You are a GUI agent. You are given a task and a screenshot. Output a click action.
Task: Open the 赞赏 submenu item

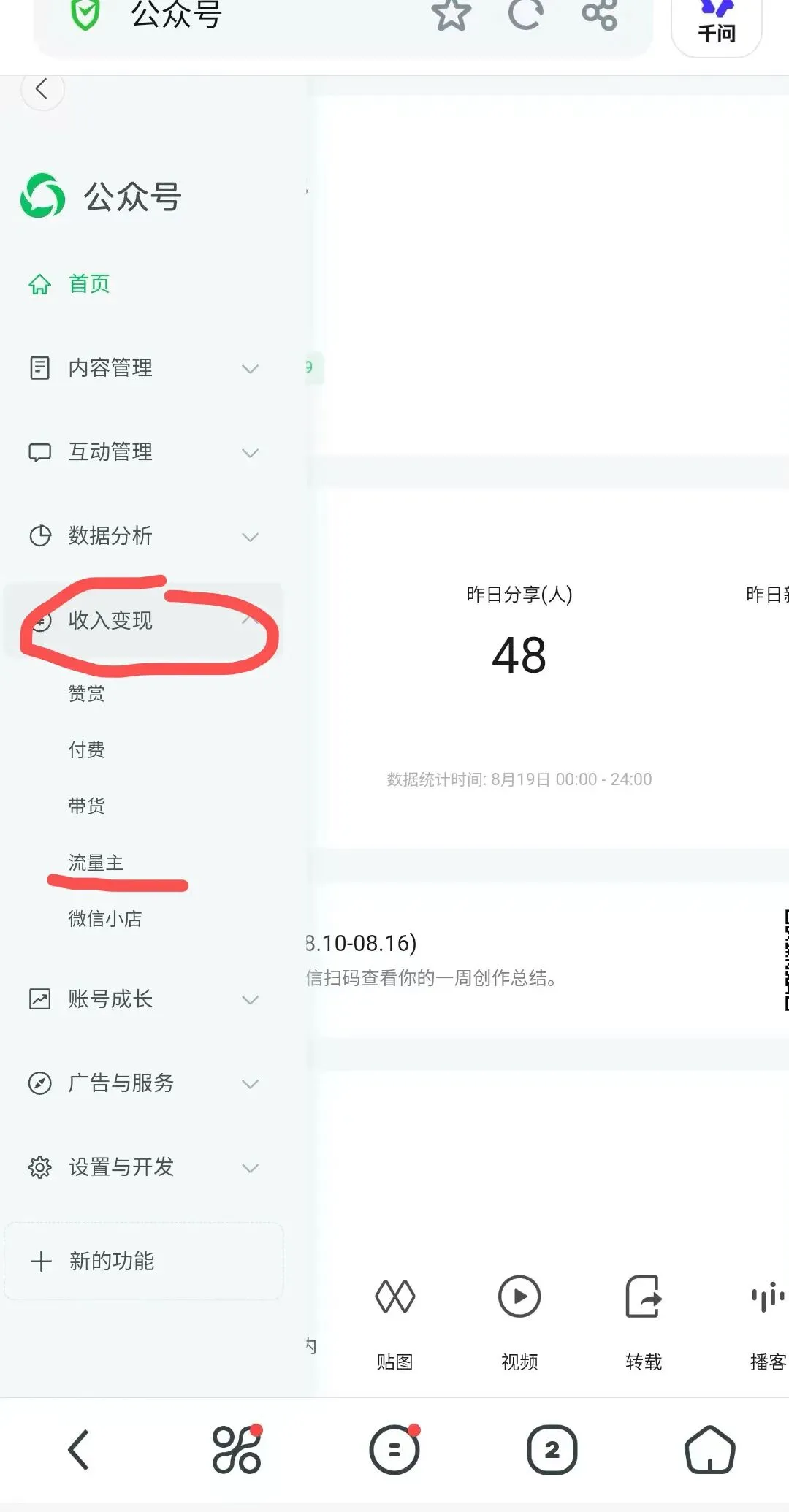pyautogui.click(x=86, y=693)
